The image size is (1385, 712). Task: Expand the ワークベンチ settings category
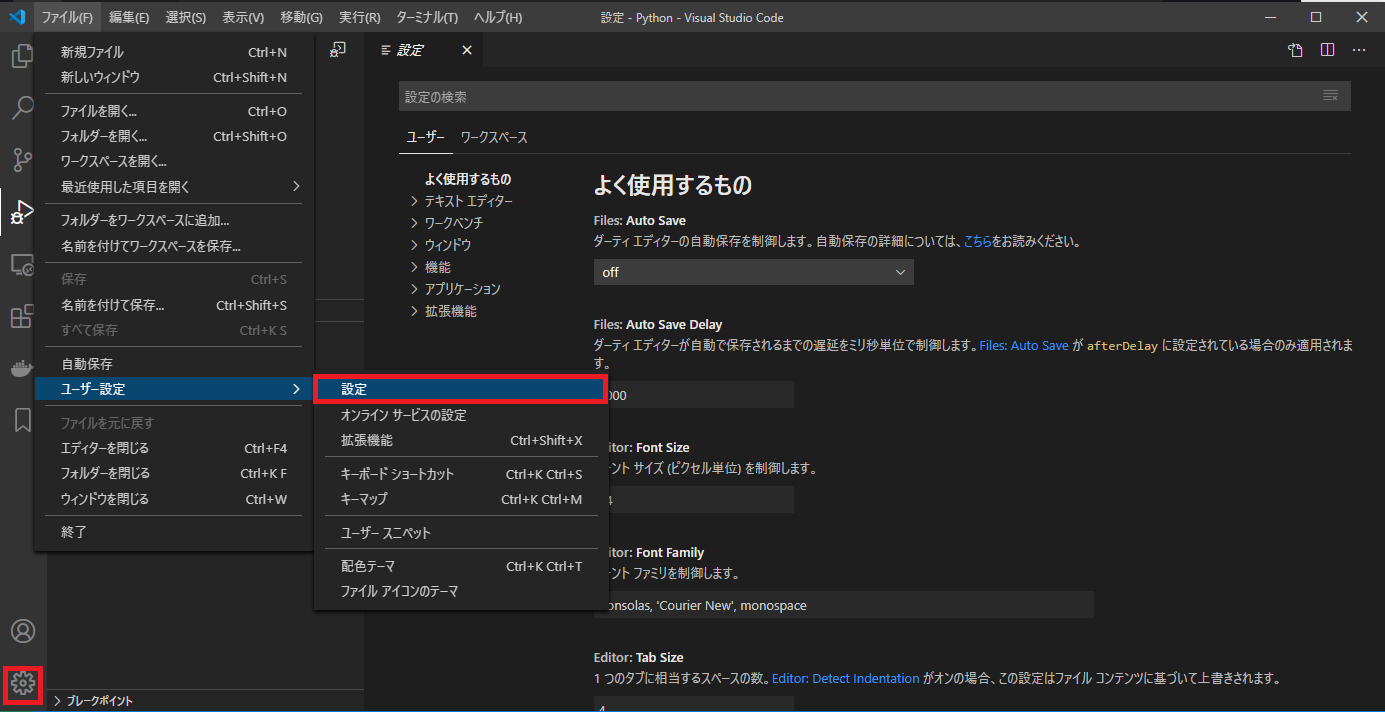[x=446, y=223]
